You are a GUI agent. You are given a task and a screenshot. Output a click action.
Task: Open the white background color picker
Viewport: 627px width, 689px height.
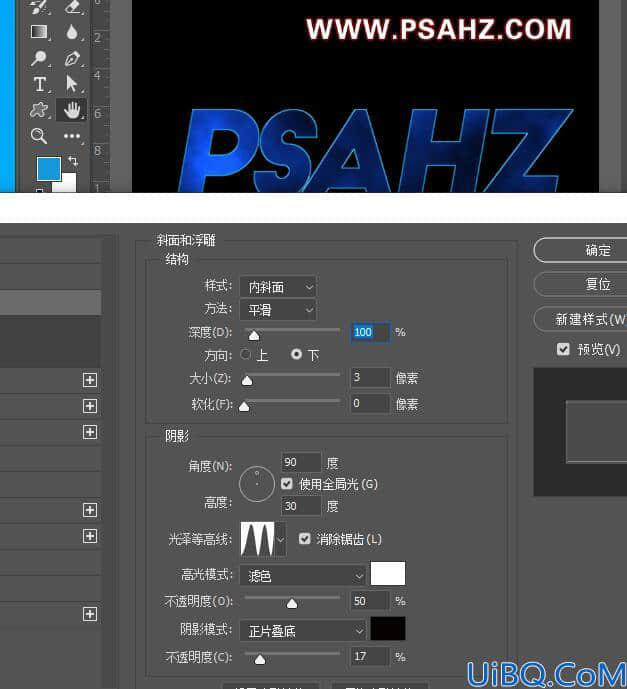coord(69,183)
